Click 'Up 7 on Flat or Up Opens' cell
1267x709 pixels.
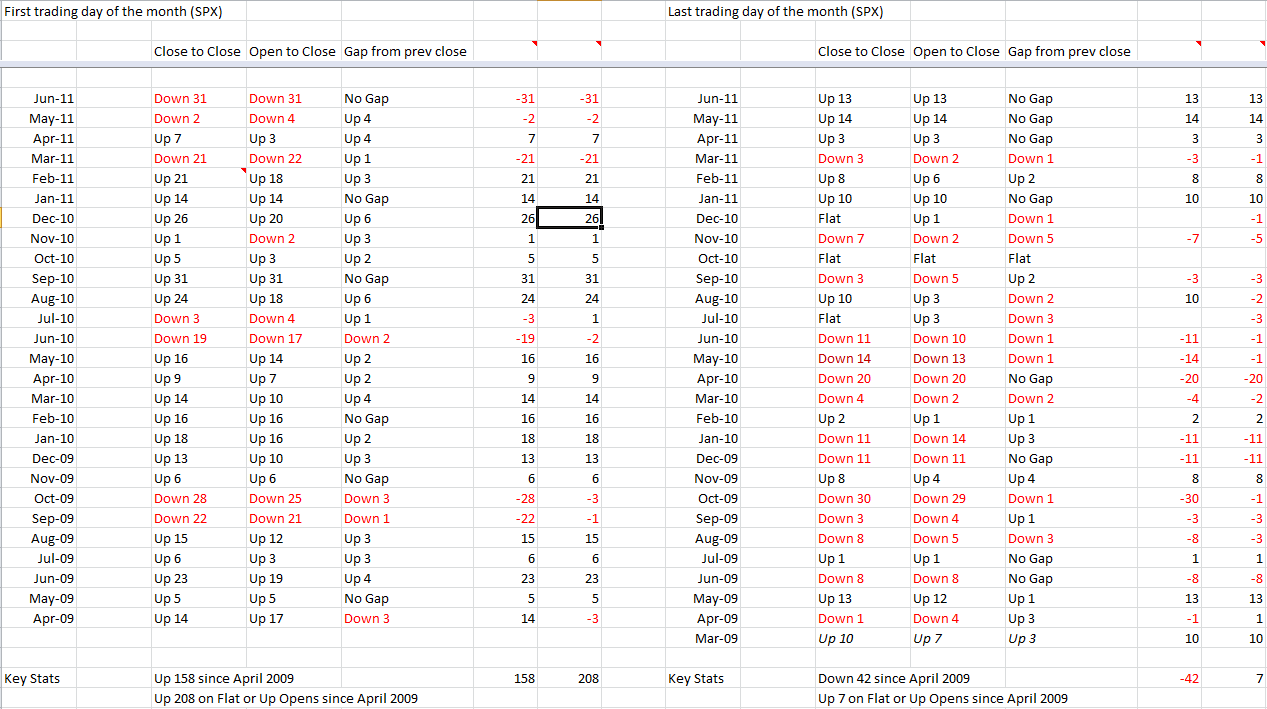(x=942, y=699)
